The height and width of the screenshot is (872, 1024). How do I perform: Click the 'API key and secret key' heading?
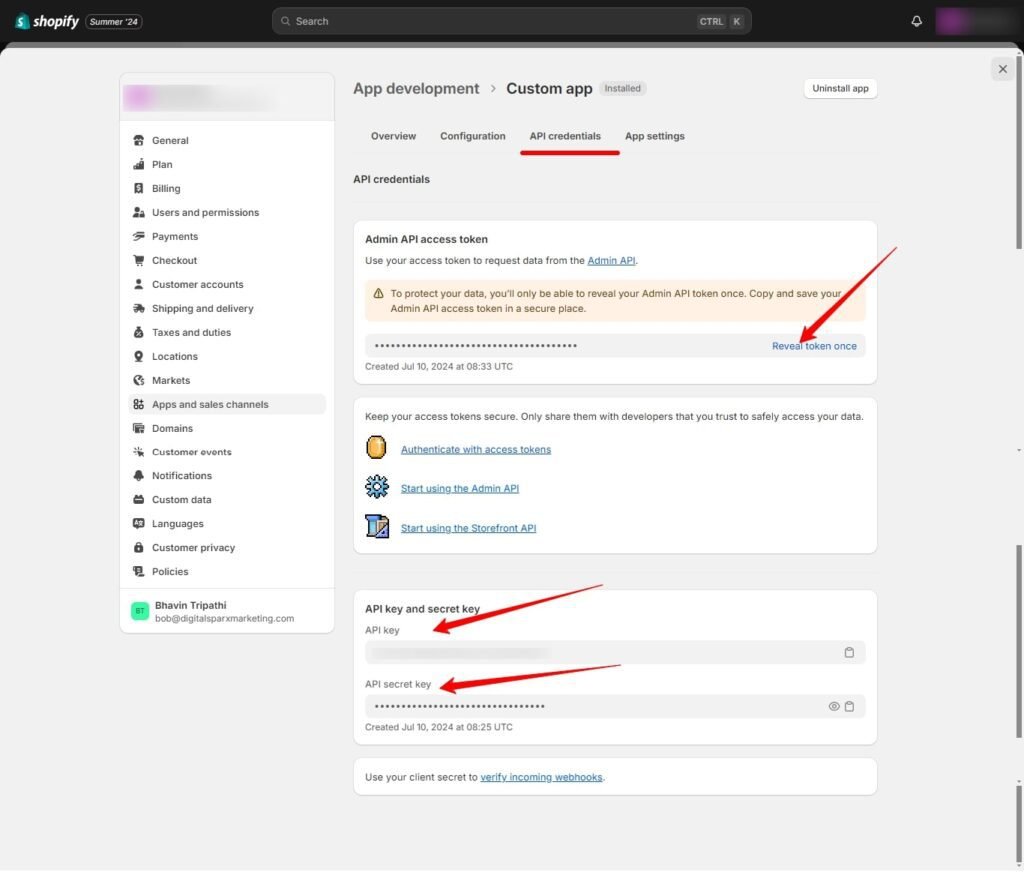(423, 609)
